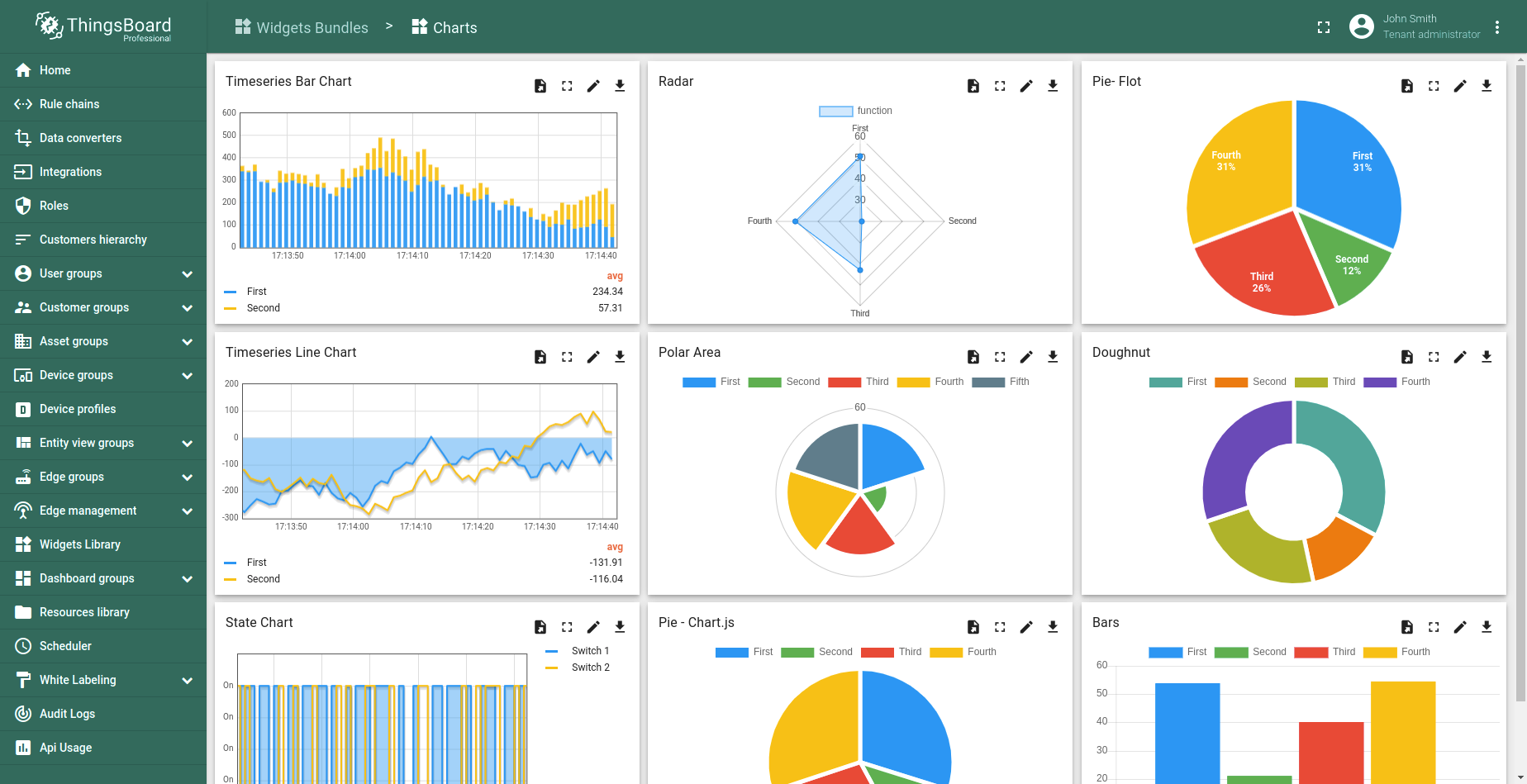The width and height of the screenshot is (1527, 784).
Task: Export the Timeseries Bar Chart widget
Action: point(540,86)
